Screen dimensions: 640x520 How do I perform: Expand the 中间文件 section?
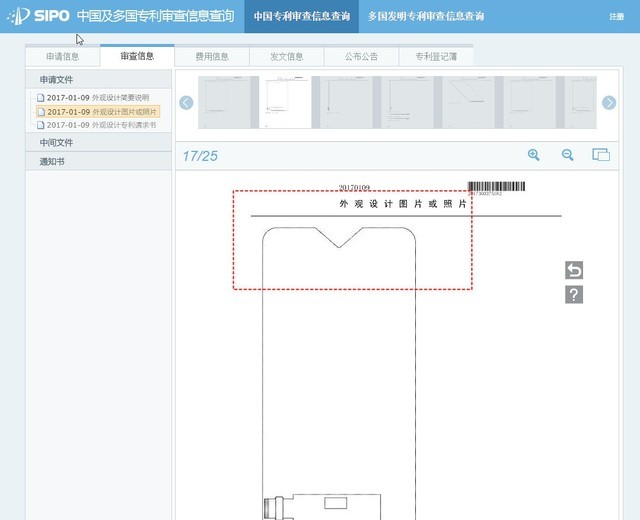(x=56, y=143)
